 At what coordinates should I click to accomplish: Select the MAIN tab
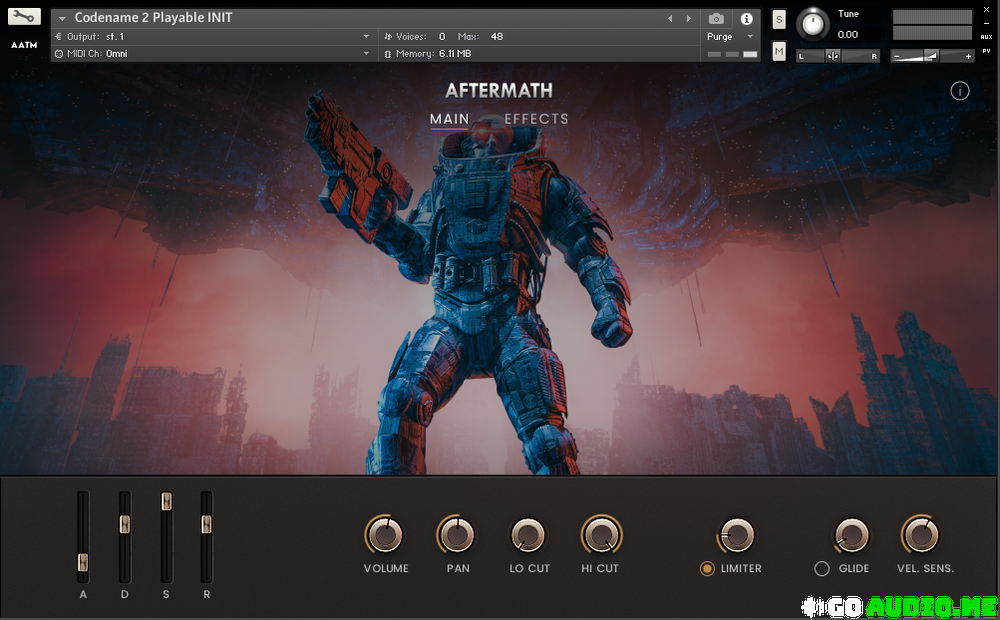(x=449, y=119)
